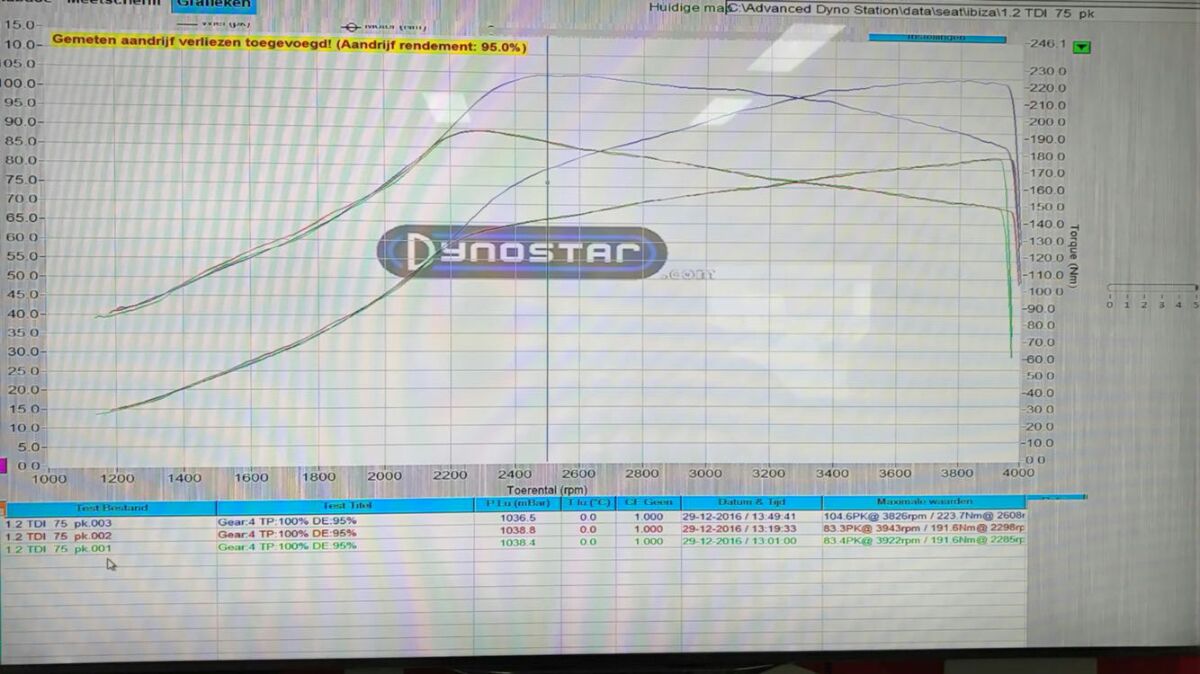Click the air pressure value 1038.4
This screenshot has height=674, width=1200.
[x=518, y=542]
